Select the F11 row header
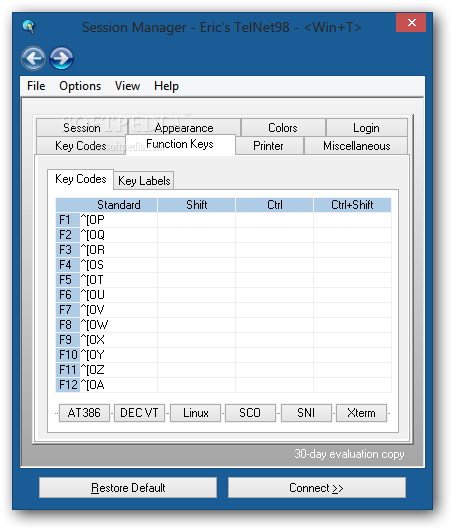 click(x=68, y=370)
